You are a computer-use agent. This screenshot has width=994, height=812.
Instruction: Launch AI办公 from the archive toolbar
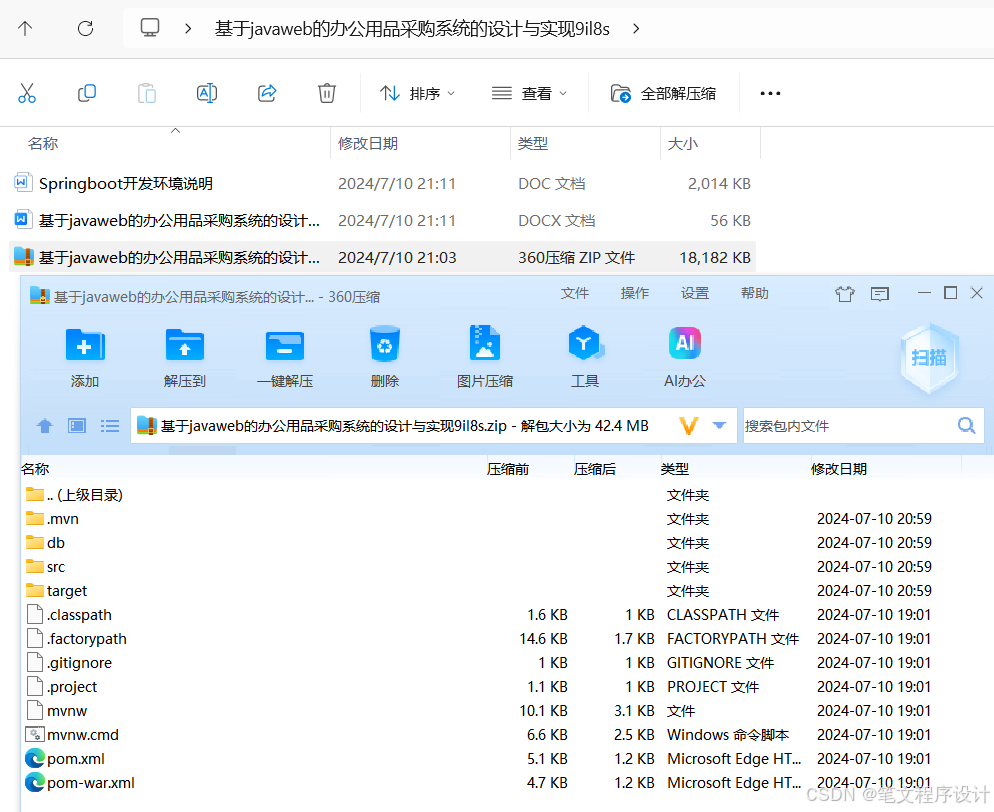684,355
